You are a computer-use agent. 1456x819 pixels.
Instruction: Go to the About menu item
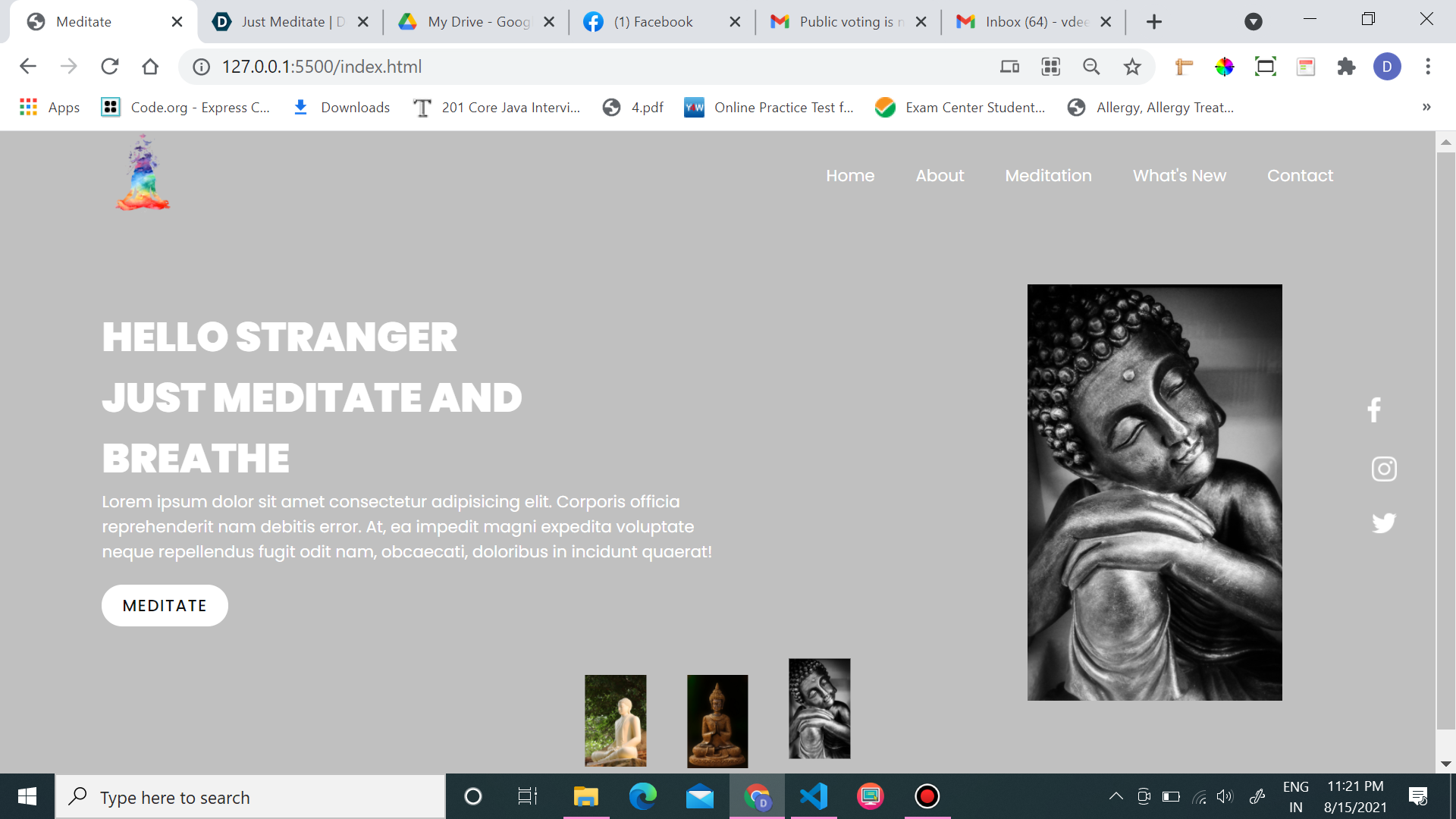pos(940,175)
